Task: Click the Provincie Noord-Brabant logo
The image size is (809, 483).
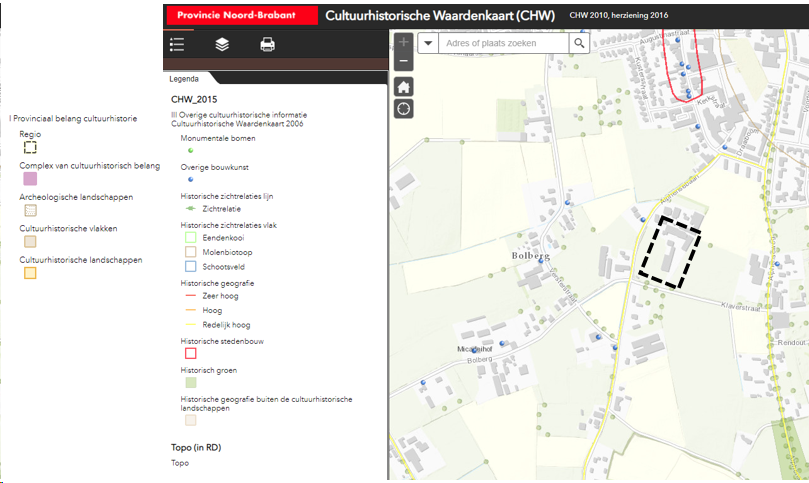Action: (240, 16)
